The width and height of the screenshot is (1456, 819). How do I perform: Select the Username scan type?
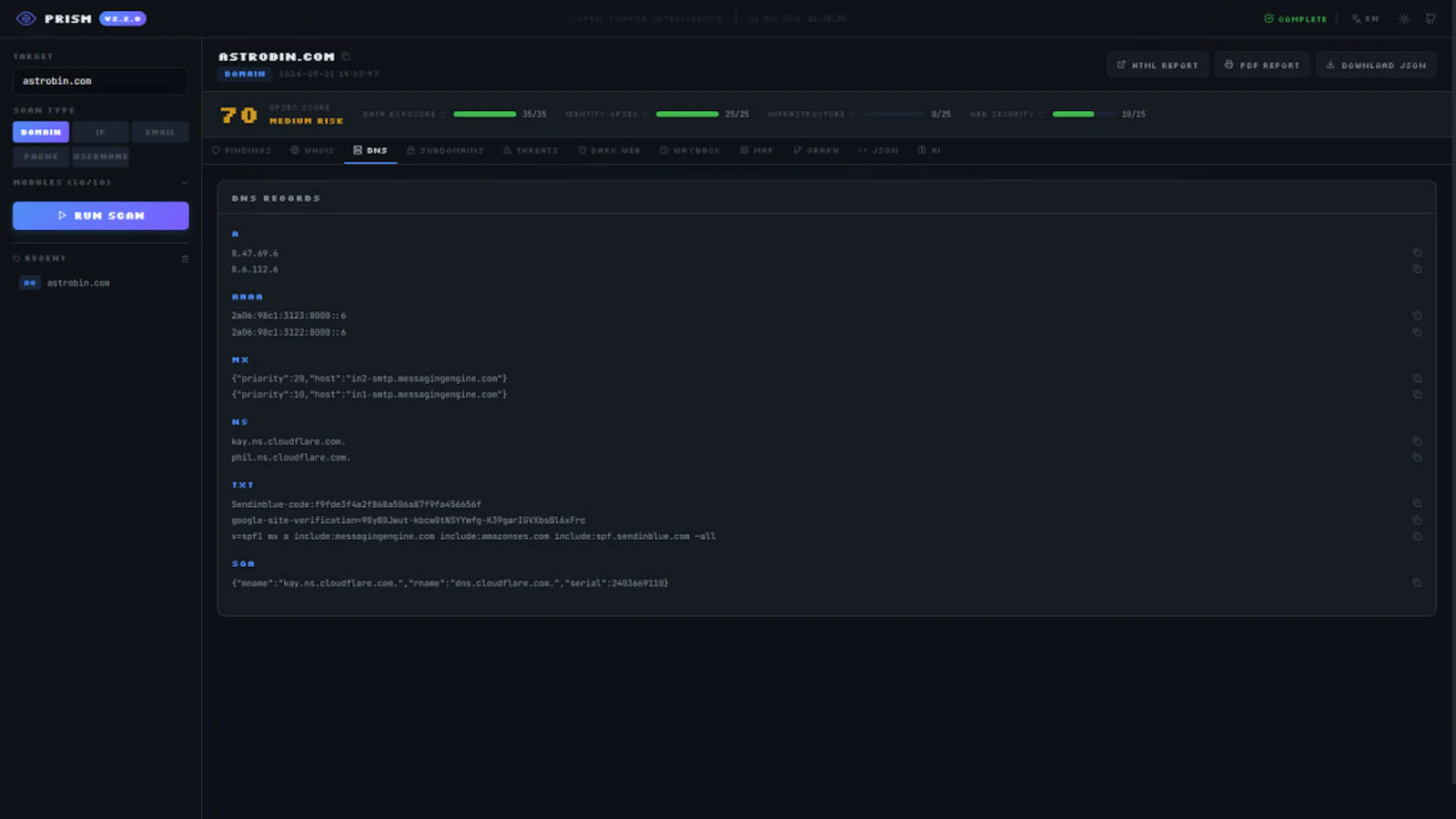100,157
